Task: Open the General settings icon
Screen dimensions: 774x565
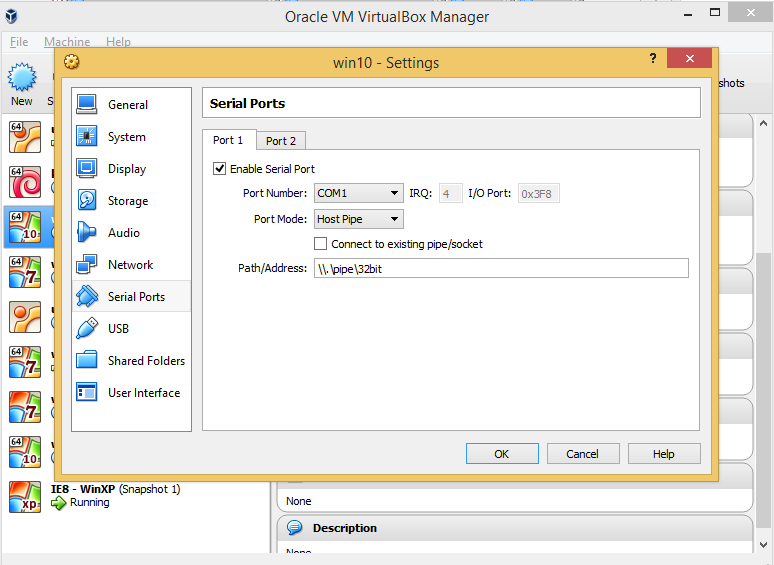Action: tap(87, 104)
